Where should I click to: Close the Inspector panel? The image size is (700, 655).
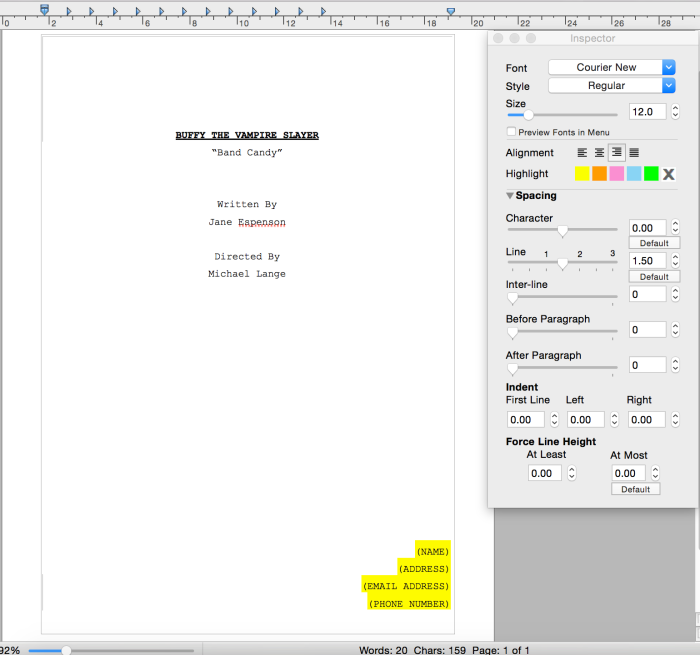tap(498, 38)
